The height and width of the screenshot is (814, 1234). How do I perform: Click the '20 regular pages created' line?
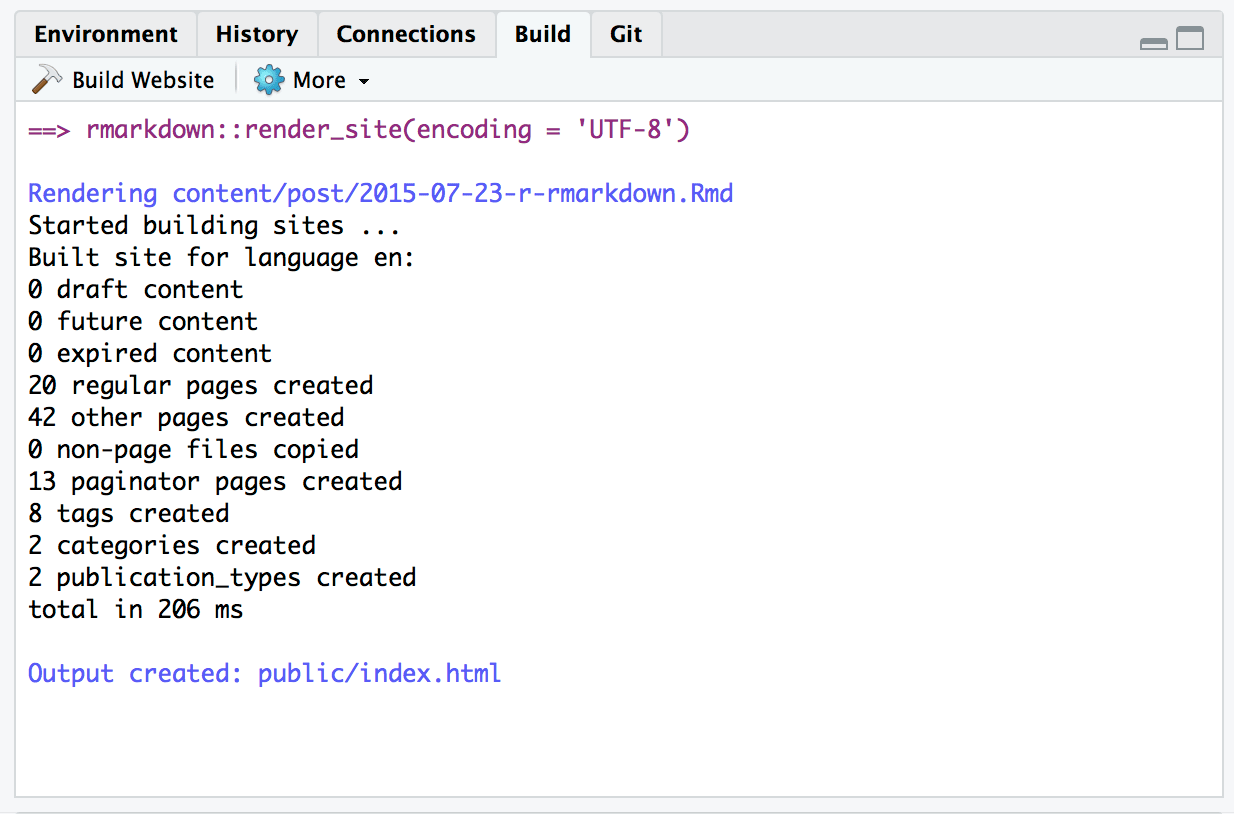(x=201, y=385)
